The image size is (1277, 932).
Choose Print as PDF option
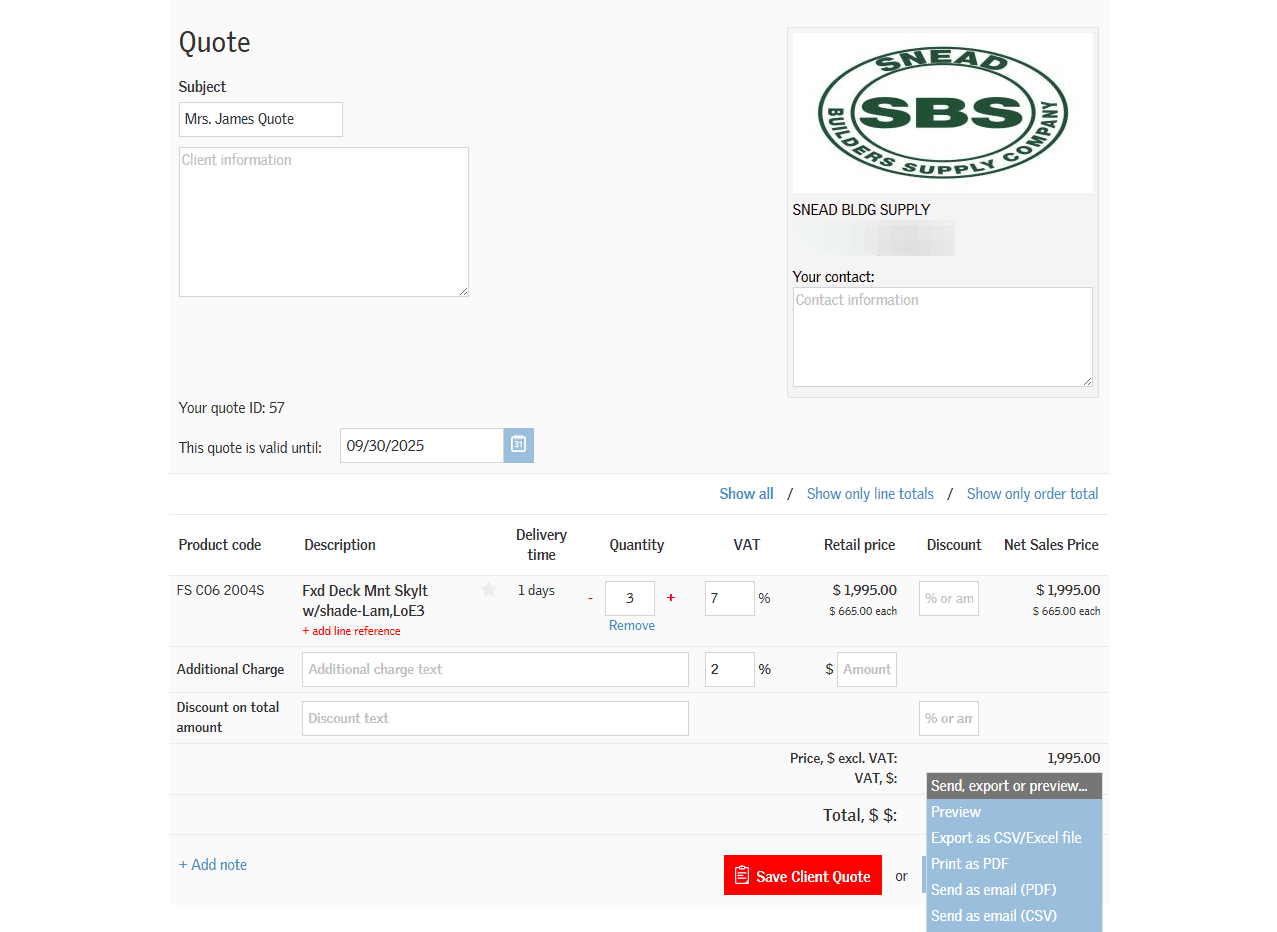[1014, 864]
